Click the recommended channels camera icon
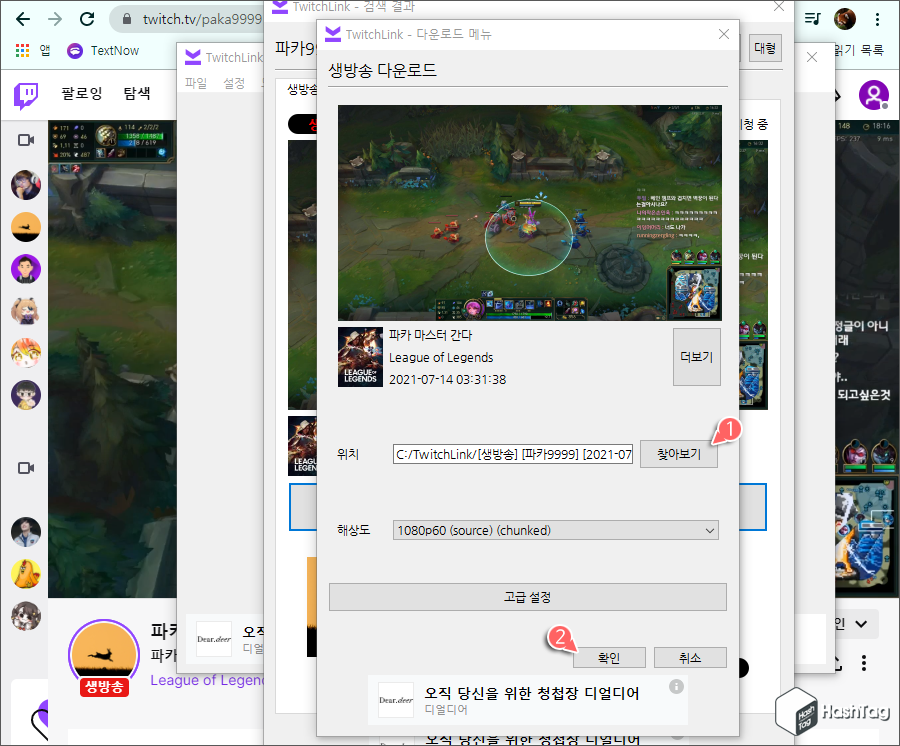 pos(26,468)
